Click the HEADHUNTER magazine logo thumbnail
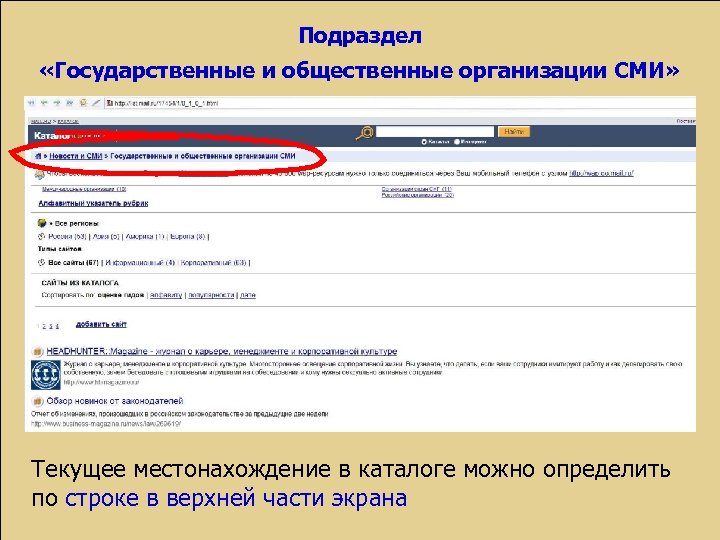This screenshot has width=720, height=540. click(45, 375)
